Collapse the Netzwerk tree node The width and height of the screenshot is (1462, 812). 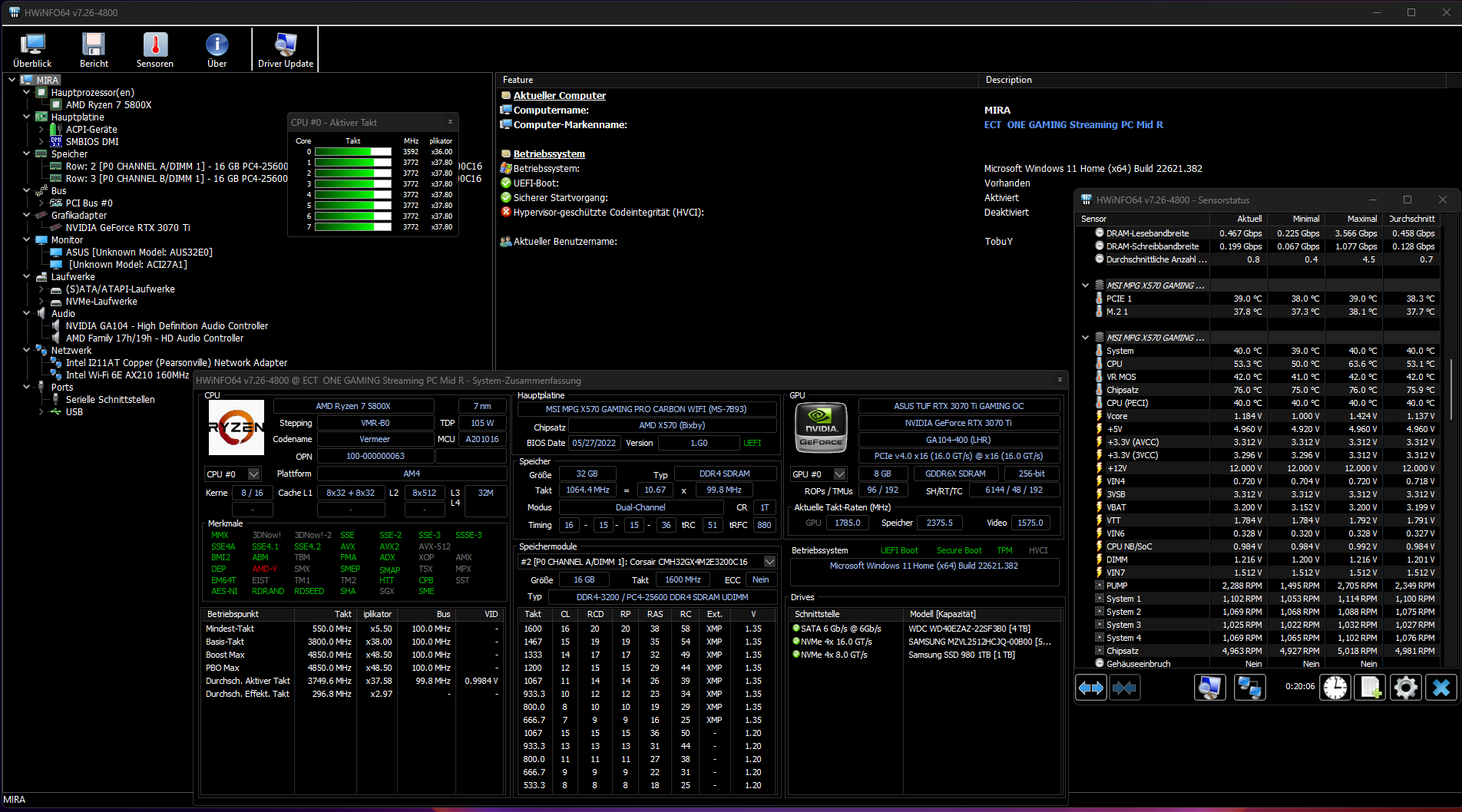click(x=27, y=351)
